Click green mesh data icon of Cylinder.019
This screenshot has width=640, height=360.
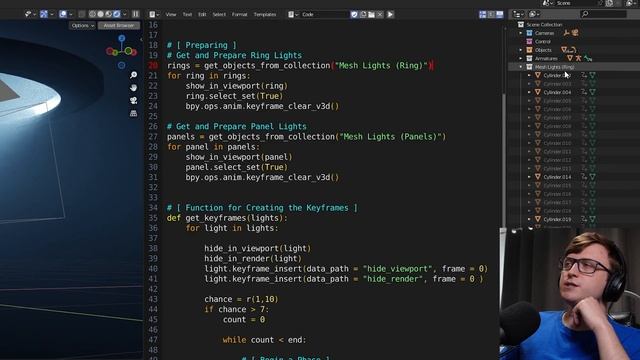(593, 219)
